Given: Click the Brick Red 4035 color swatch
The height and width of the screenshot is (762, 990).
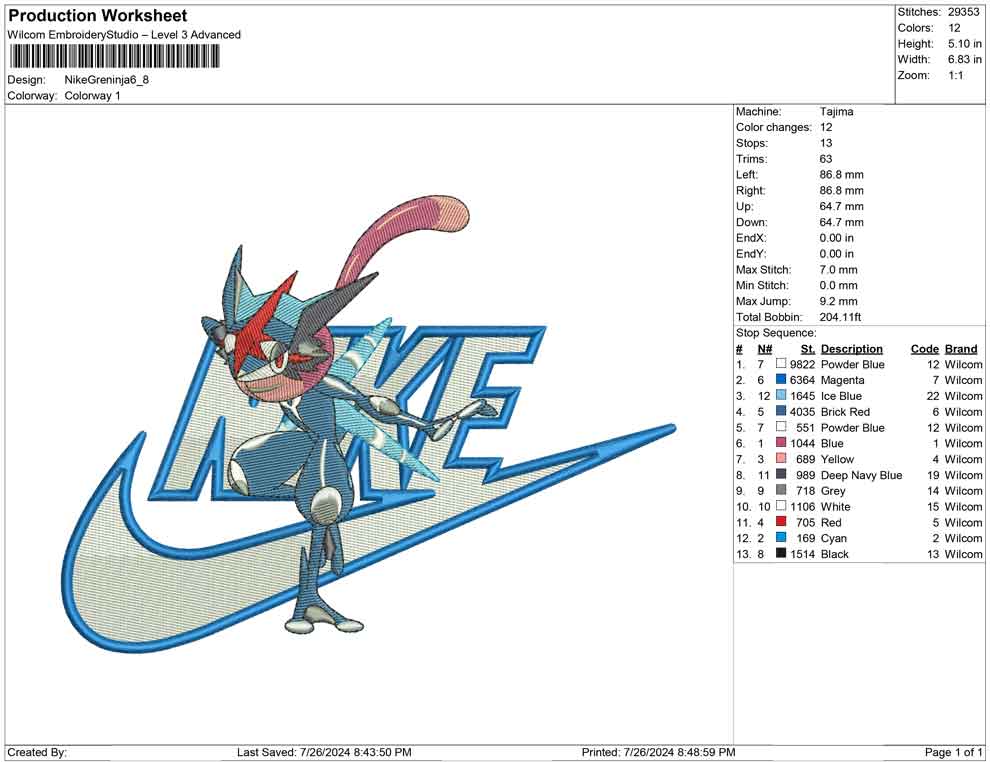Looking at the screenshot, I should coord(781,411).
